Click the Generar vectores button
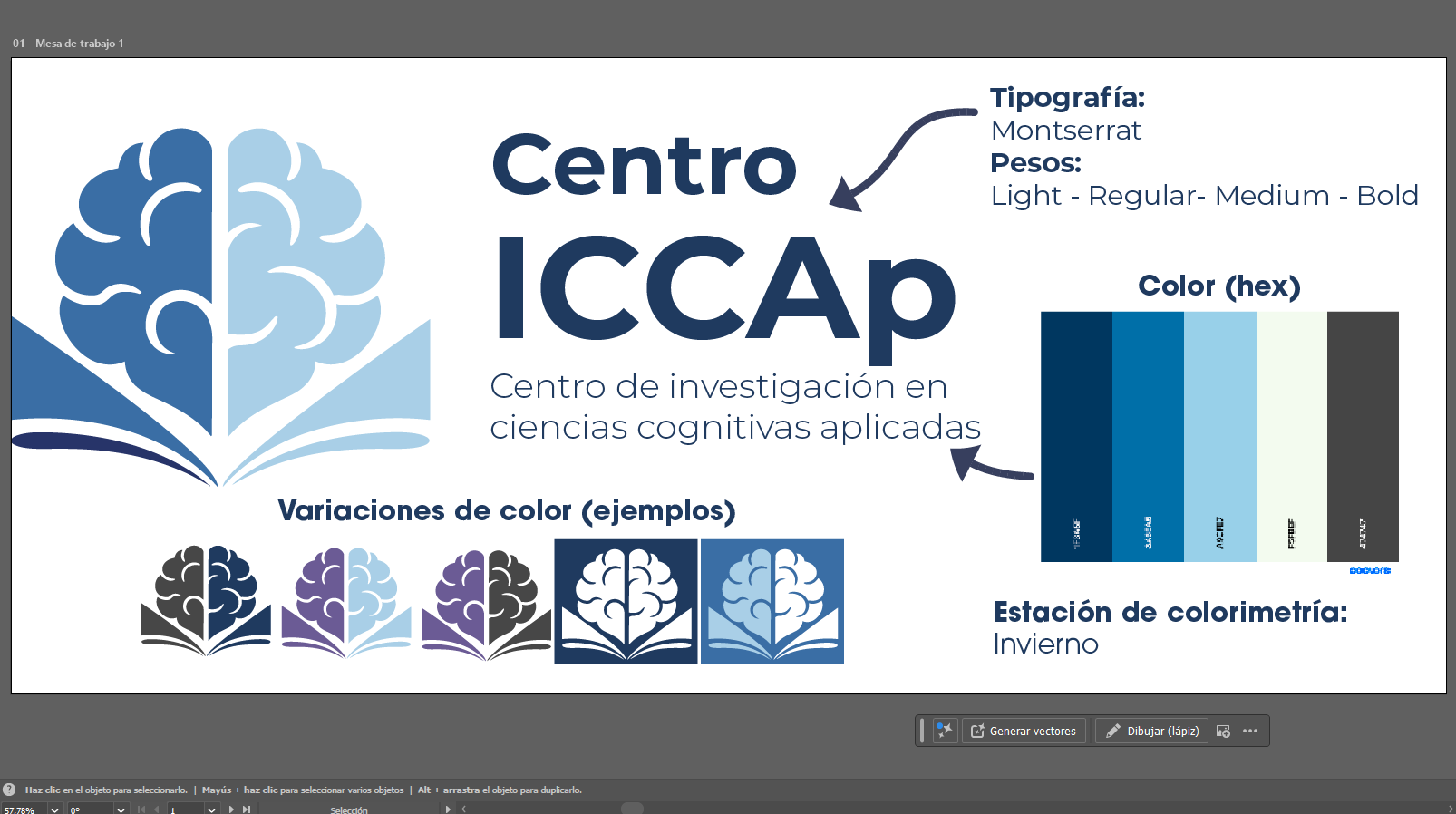The width and height of the screenshot is (1456, 814). coord(1024,731)
